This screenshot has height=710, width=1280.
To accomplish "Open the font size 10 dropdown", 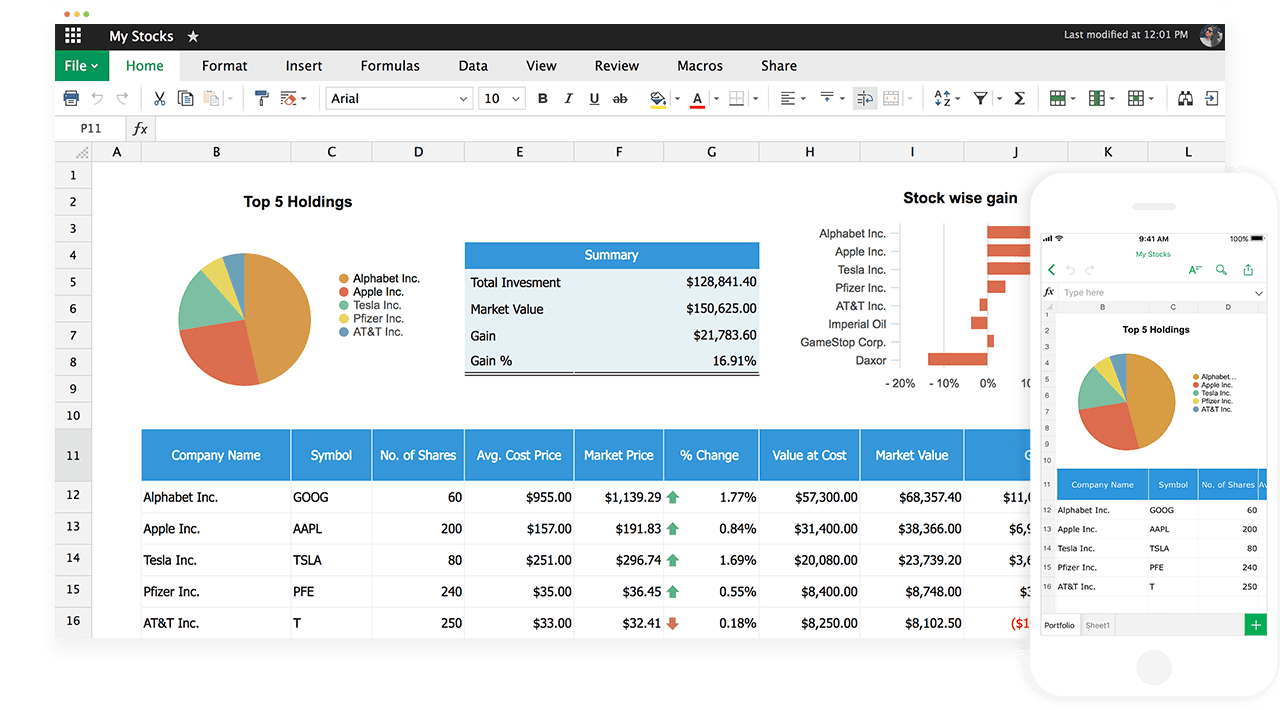I will coord(503,98).
